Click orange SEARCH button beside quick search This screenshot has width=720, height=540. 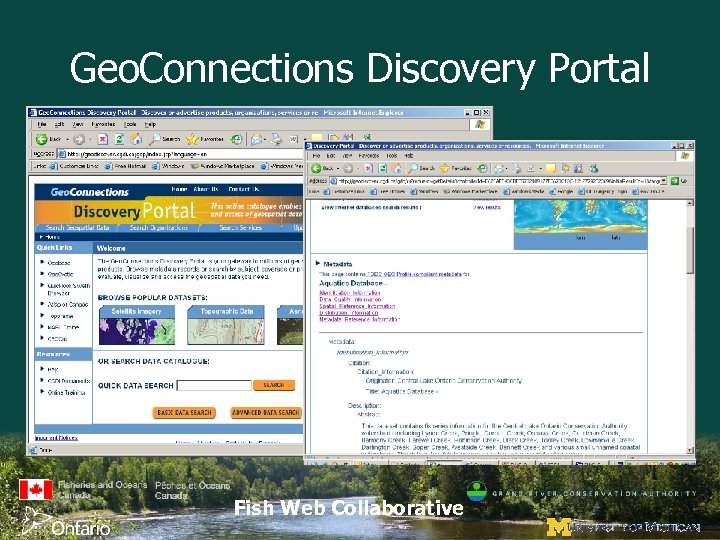click(274, 385)
